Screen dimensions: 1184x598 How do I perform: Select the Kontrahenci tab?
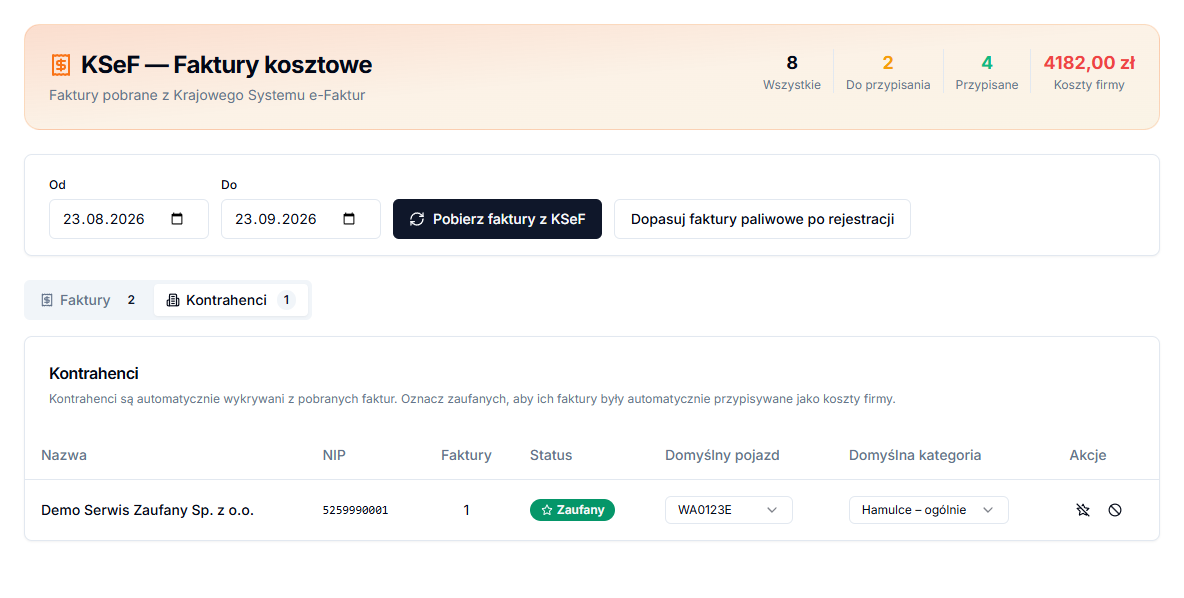[230, 300]
